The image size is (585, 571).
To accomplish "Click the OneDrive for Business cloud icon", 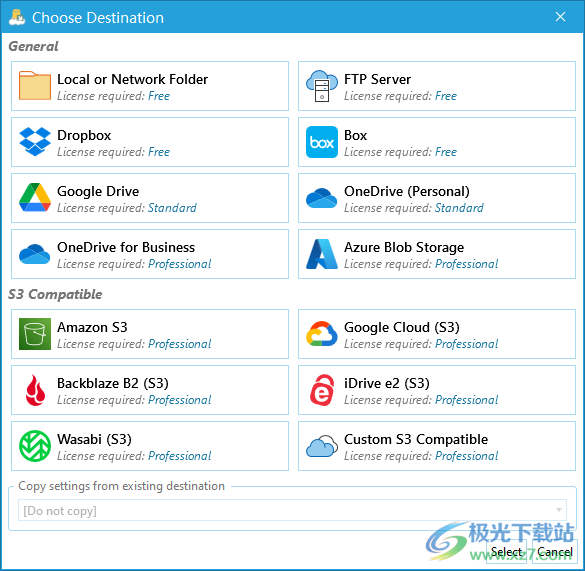I will [x=35, y=254].
